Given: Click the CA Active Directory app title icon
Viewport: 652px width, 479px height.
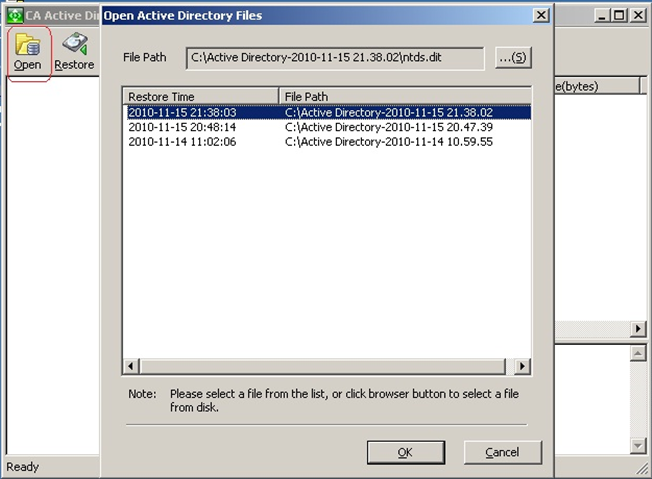Looking at the screenshot, I should [x=15, y=15].
